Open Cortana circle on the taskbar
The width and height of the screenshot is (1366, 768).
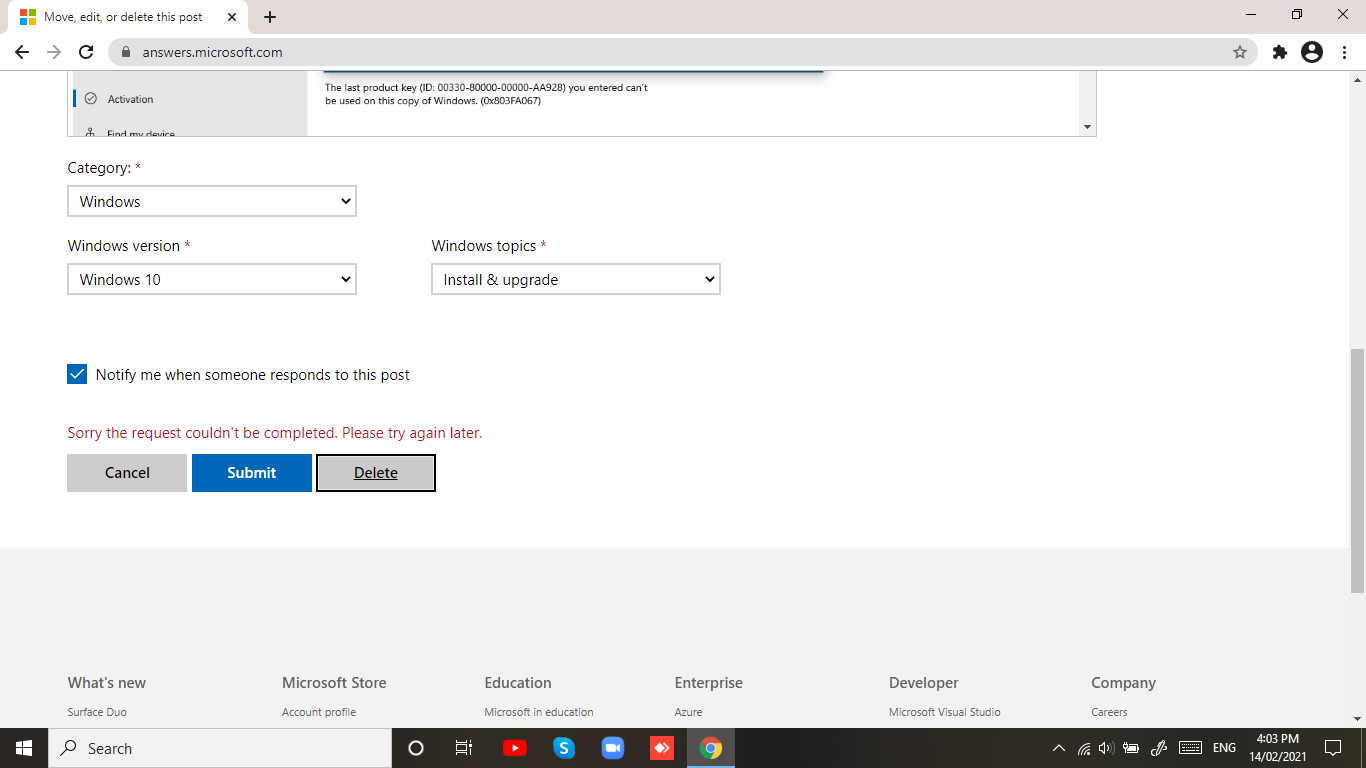416,748
